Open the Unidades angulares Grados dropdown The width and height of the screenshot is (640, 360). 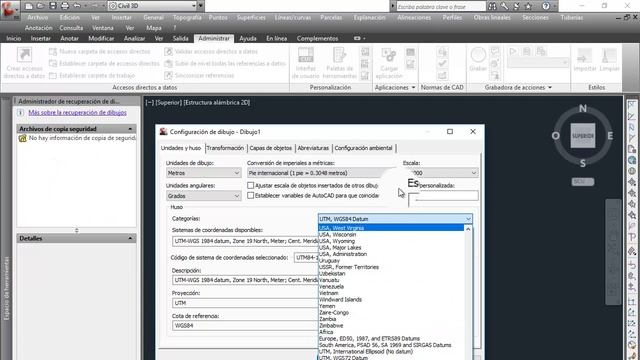[x=203, y=196]
